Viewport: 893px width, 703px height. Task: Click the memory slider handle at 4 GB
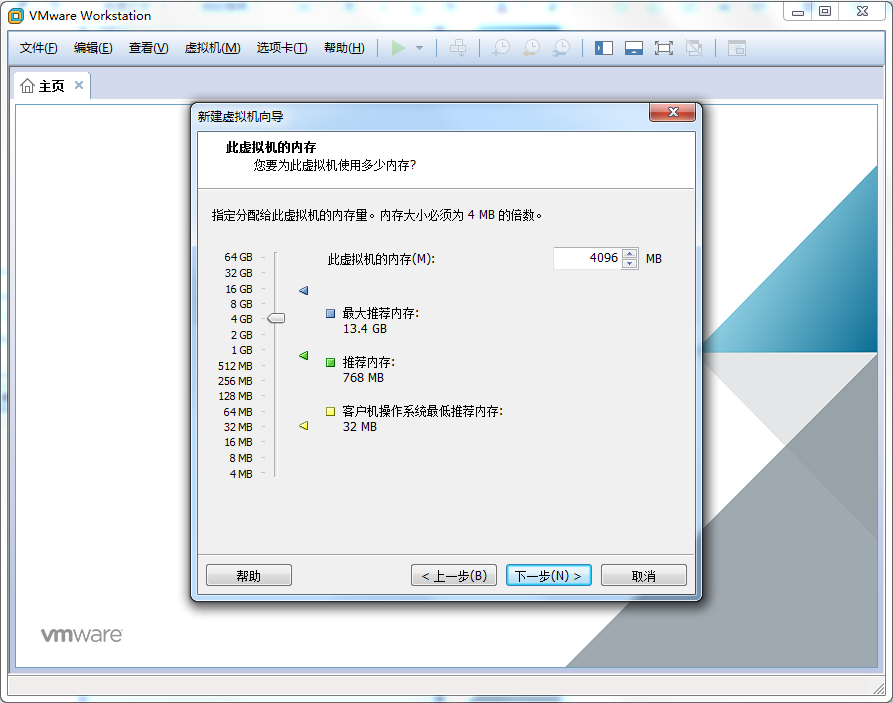pyautogui.click(x=276, y=318)
